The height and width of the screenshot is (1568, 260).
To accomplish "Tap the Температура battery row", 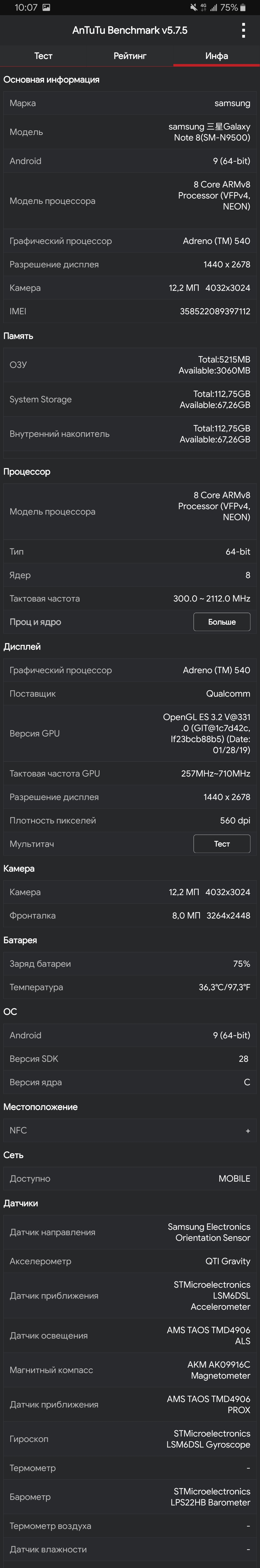I will pyautogui.click(x=130, y=987).
